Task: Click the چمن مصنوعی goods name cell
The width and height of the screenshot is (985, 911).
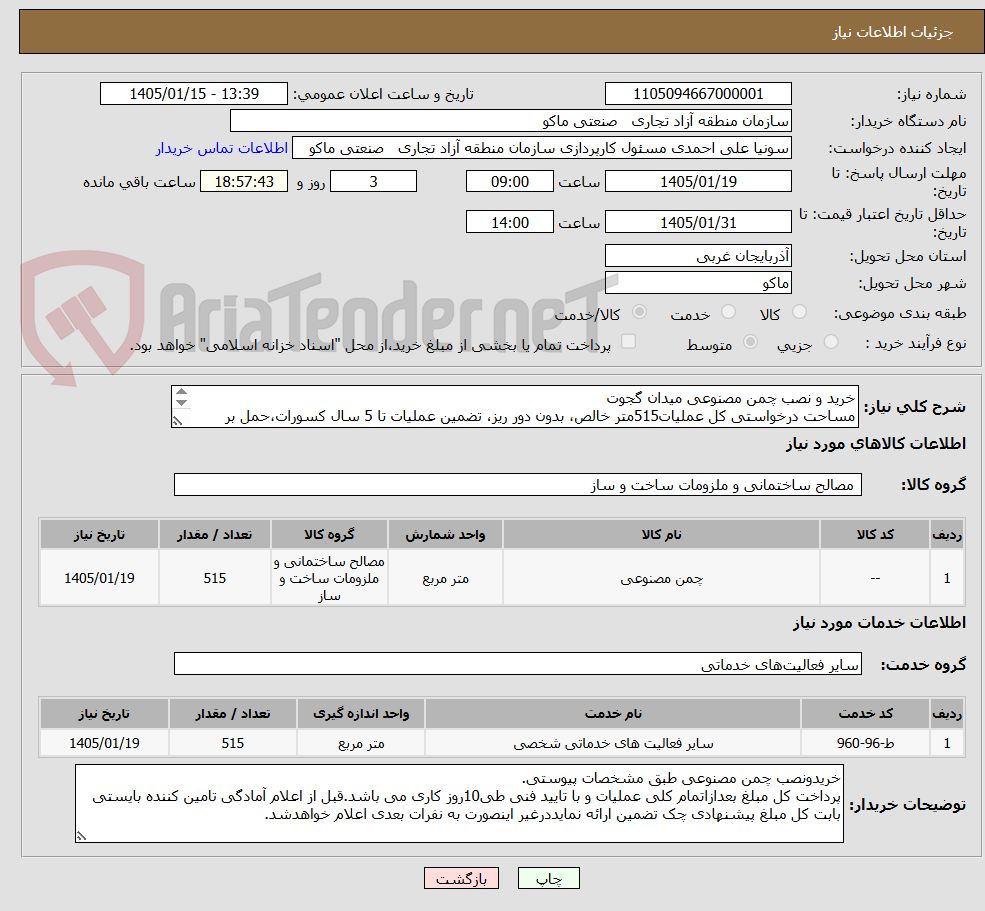Action: [x=661, y=578]
